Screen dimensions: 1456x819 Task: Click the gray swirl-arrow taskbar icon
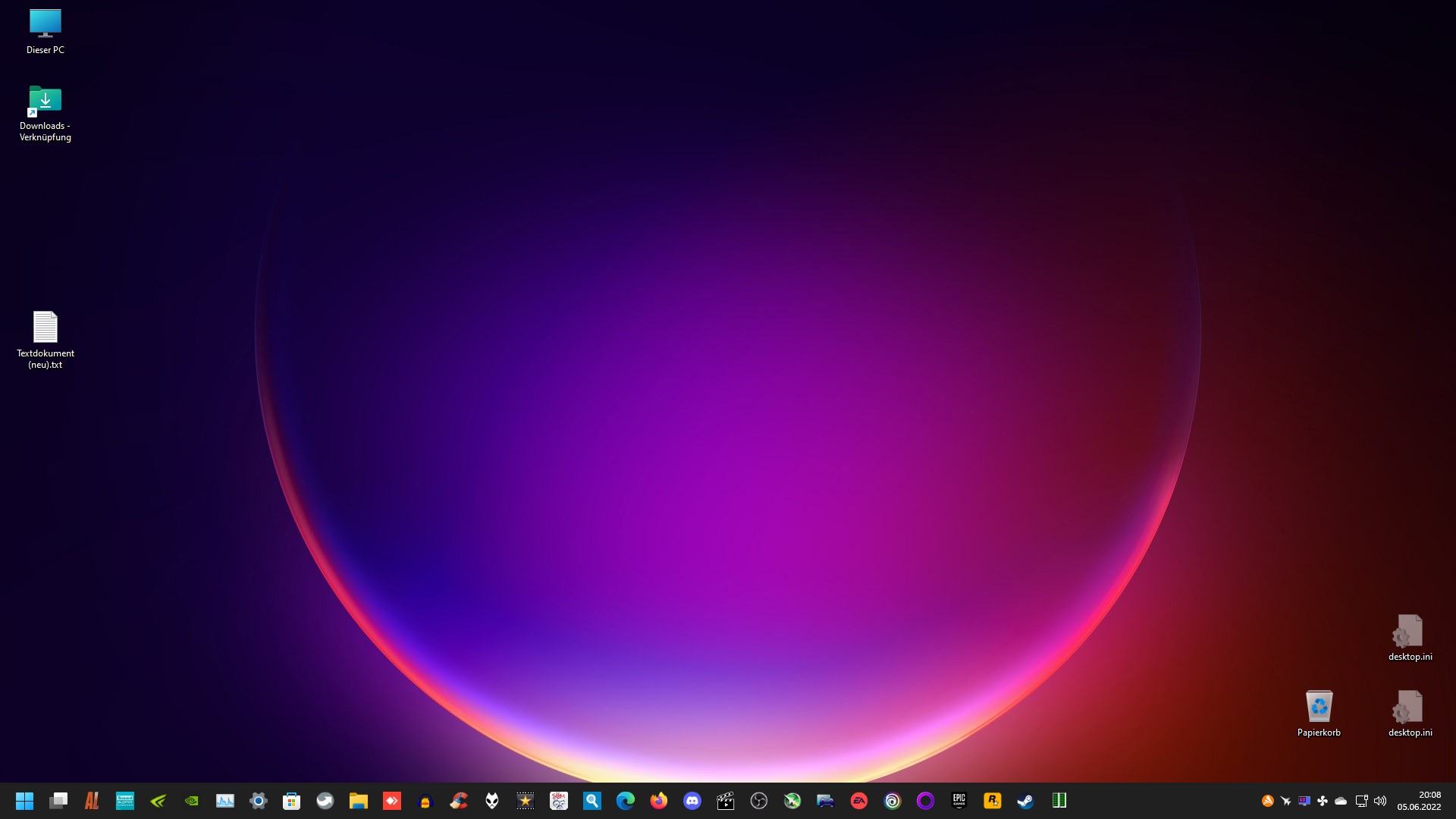pyautogui.click(x=325, y=801)
